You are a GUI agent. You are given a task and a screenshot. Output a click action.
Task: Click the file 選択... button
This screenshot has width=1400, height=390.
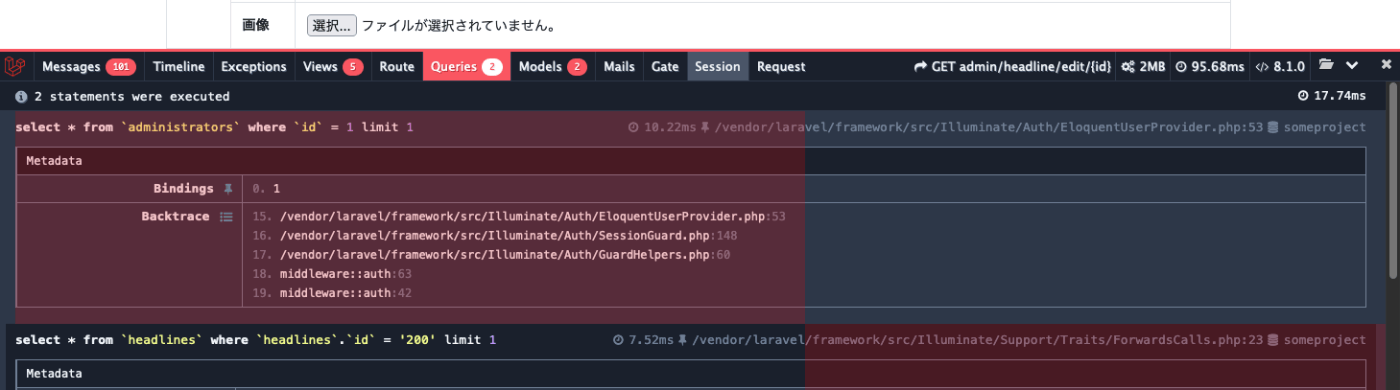pyautogui.click(x=332, y=25)
